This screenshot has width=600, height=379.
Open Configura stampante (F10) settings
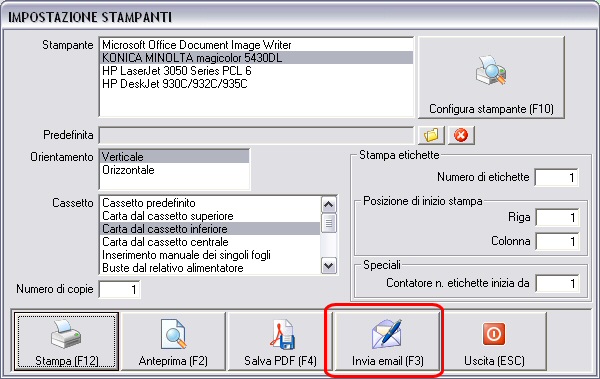pos(491,77)
